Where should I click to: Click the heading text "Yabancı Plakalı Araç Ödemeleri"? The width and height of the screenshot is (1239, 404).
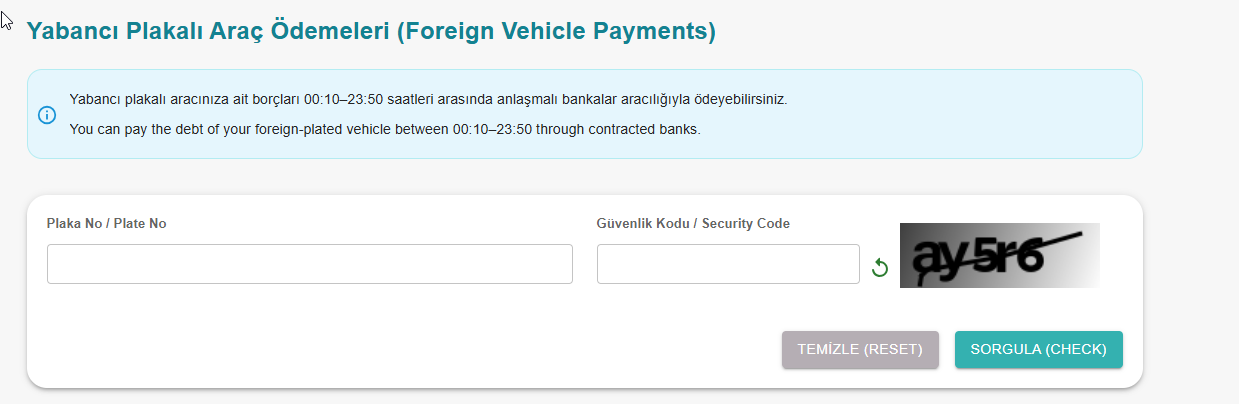(x=207, y=31)
